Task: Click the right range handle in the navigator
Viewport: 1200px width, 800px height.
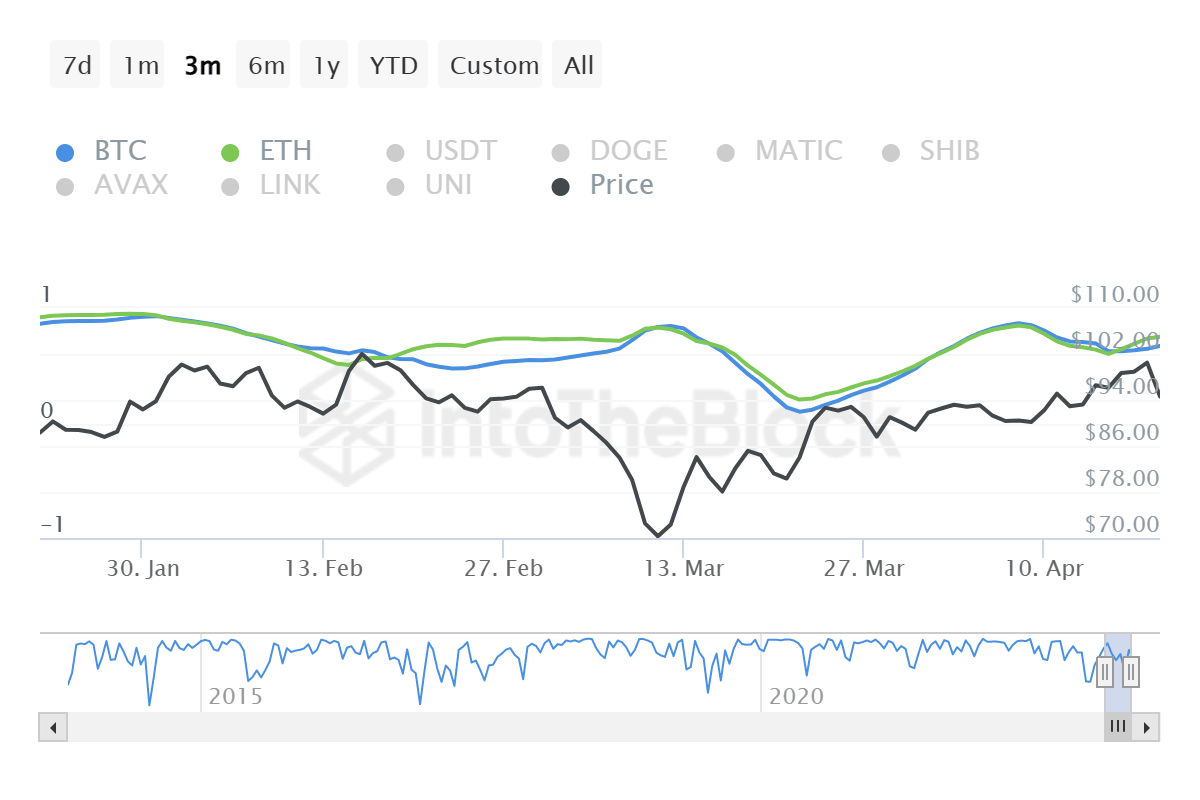Action: coord(1129,673)
